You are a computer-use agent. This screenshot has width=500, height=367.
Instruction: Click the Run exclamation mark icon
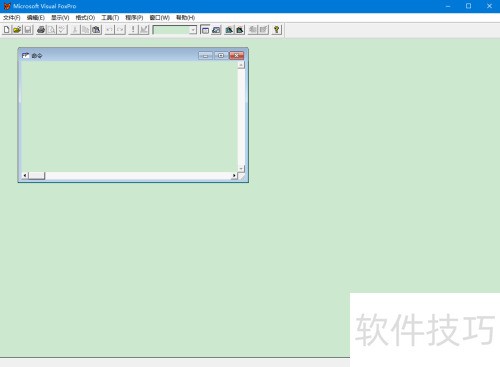(133, 30)
